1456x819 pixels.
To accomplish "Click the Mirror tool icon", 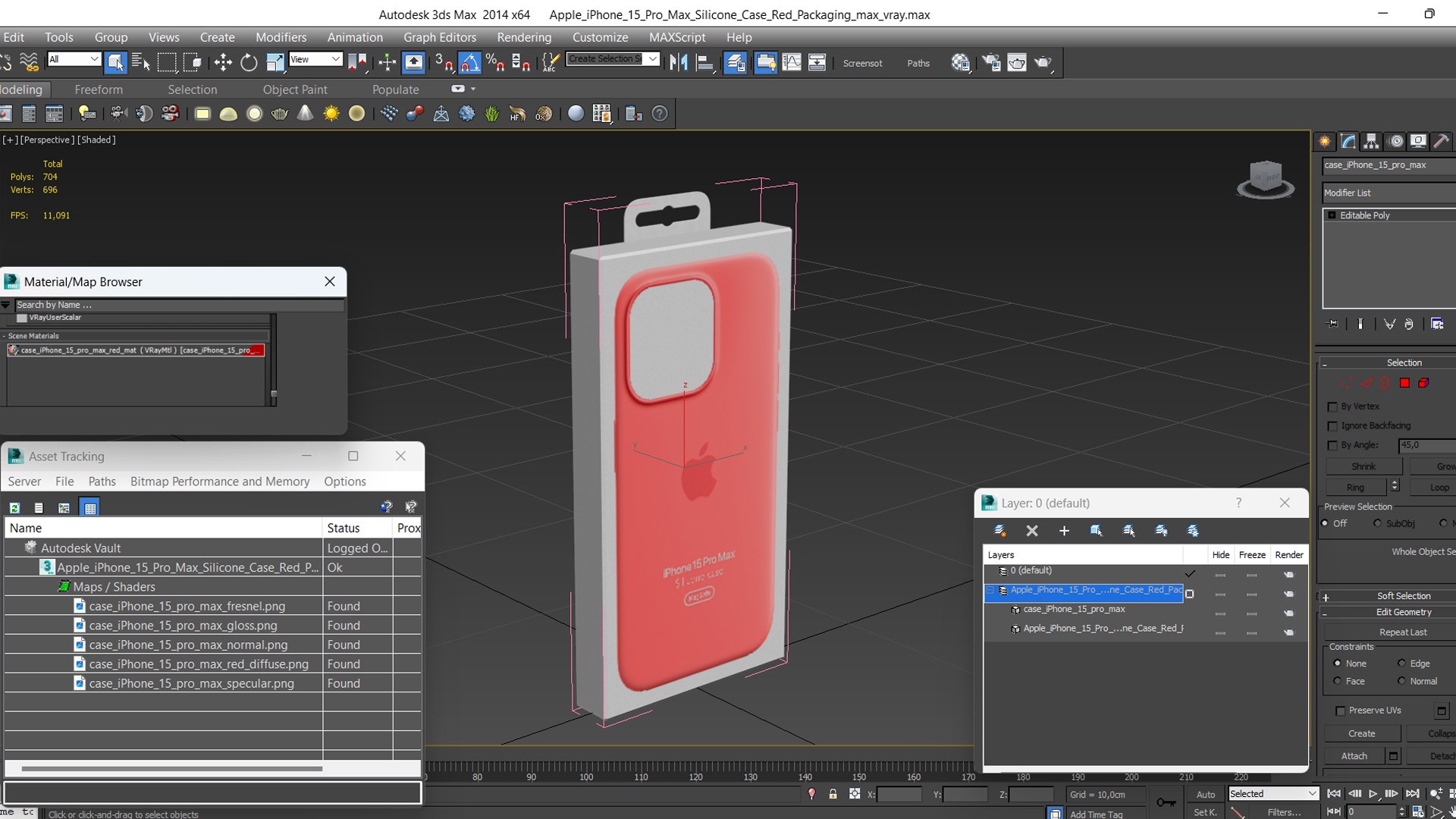I will (679, 62).
